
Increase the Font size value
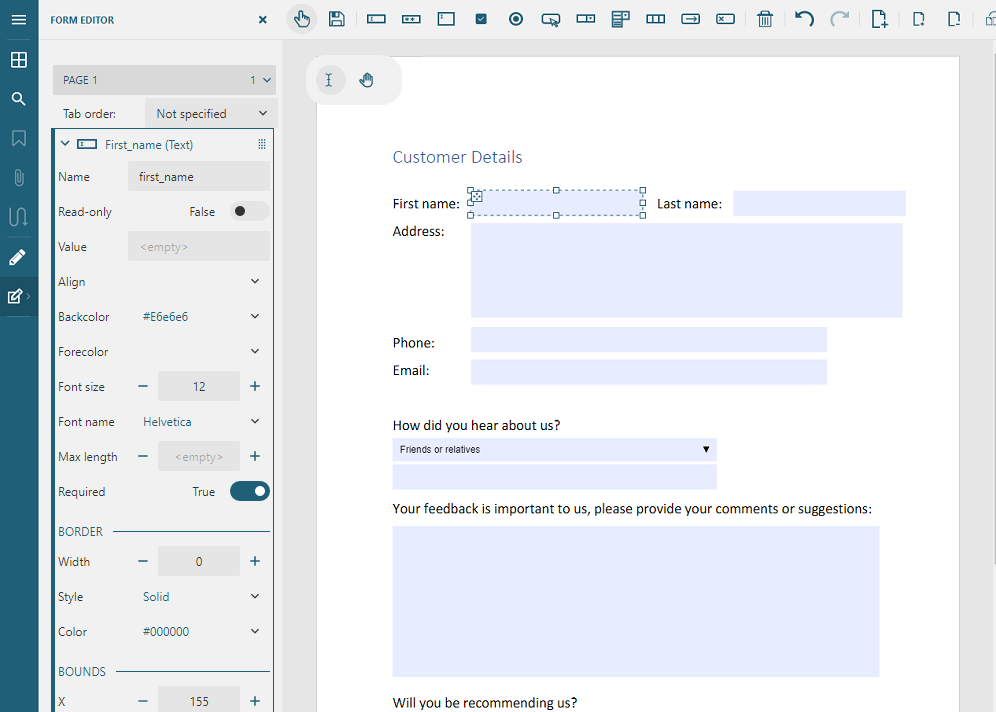pos(255,386)
